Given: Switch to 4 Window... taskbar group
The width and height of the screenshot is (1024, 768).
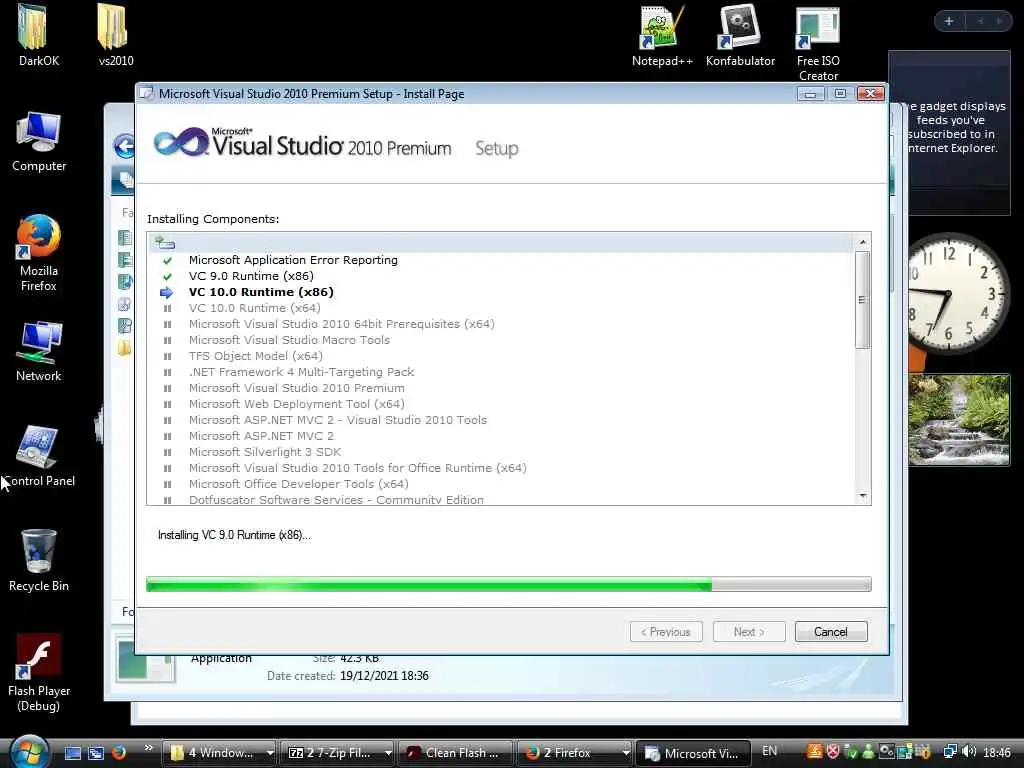Looking at the screenshot, I should coord(213,753).
